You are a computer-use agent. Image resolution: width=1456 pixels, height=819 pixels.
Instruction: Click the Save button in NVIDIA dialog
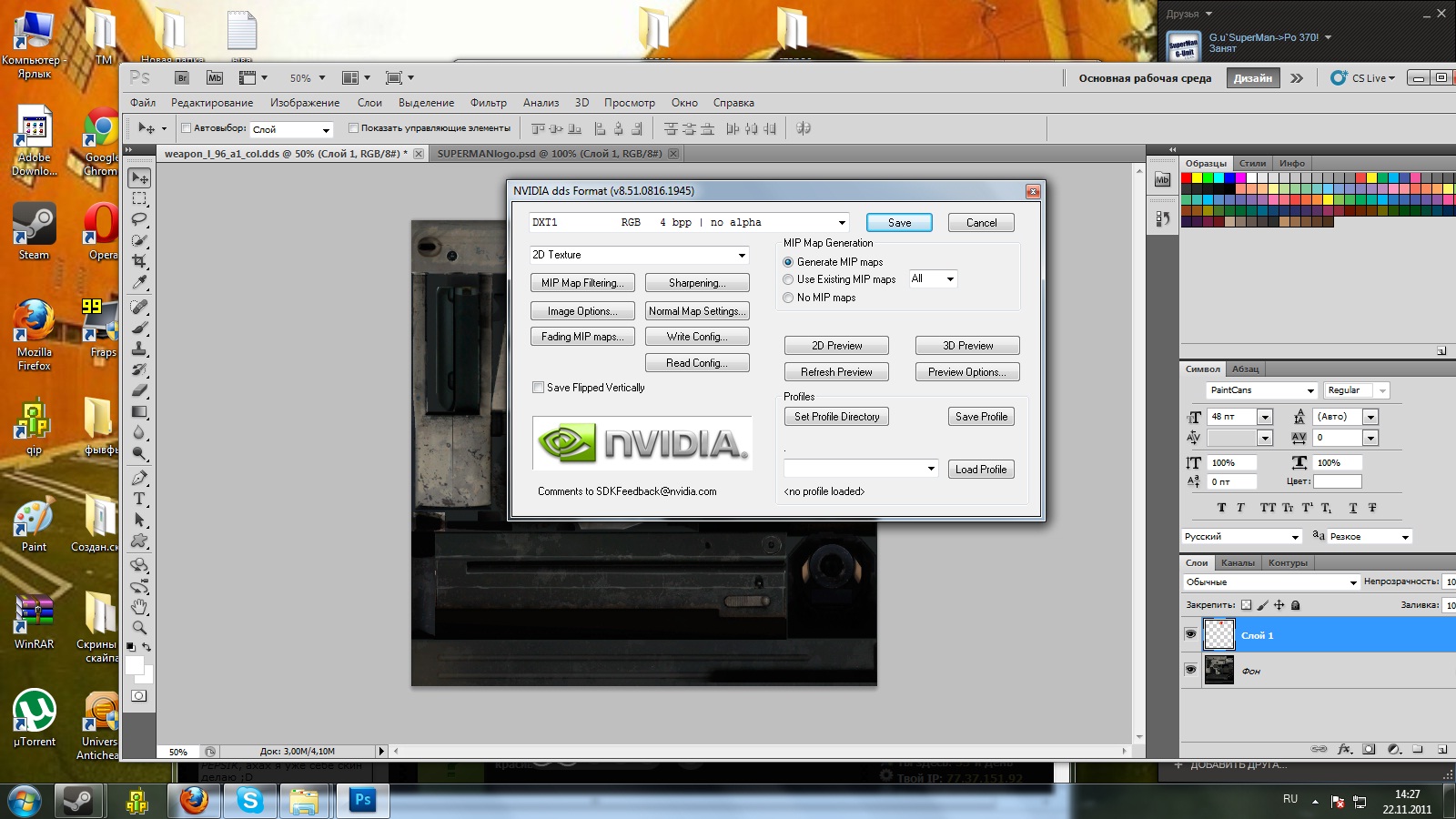(899, 223)
